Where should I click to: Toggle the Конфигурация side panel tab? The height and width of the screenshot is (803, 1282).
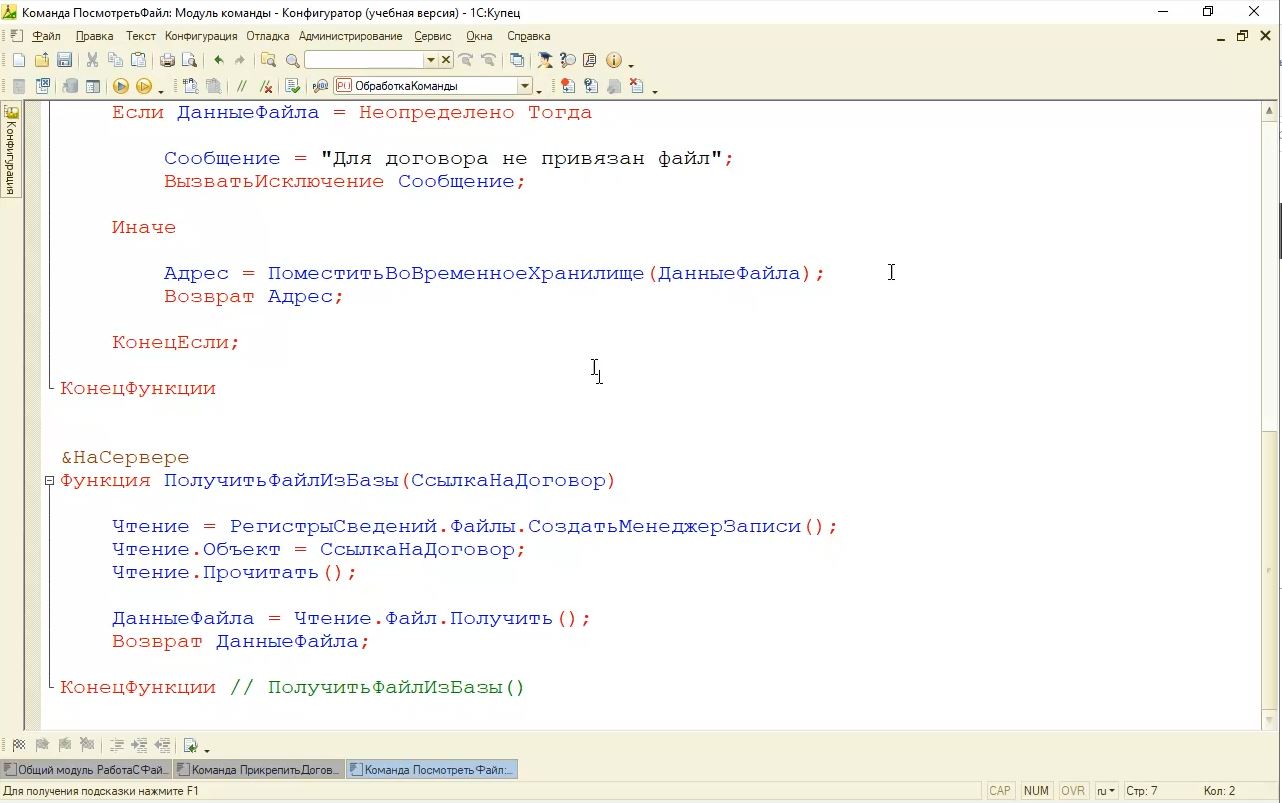(11, 150)
